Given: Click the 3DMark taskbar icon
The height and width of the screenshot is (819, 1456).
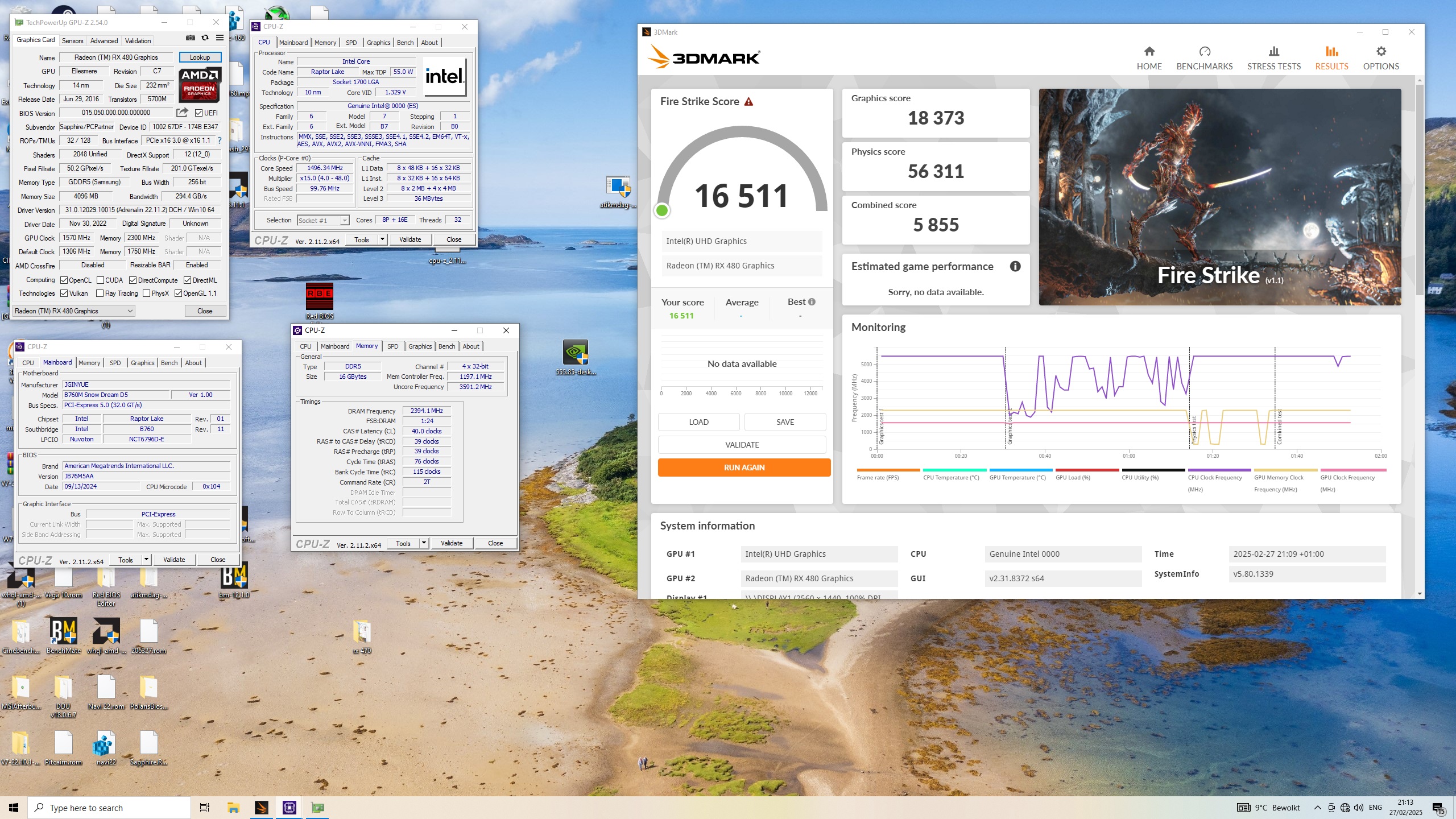Looking at the screenshot, I should click(x=261, y=808).
